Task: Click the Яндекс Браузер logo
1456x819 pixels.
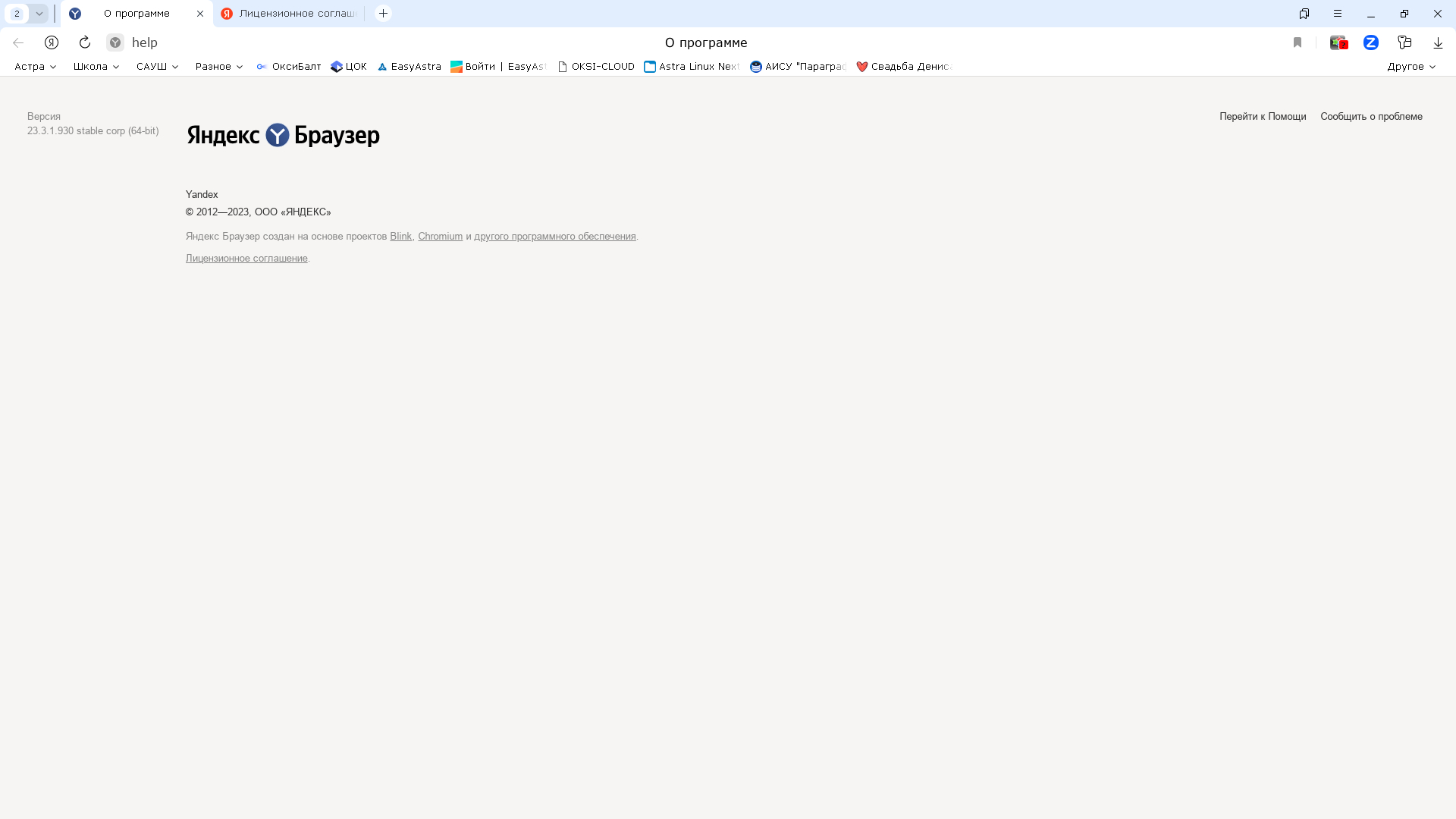Action: pyautogui.click(x=283, y=135)
